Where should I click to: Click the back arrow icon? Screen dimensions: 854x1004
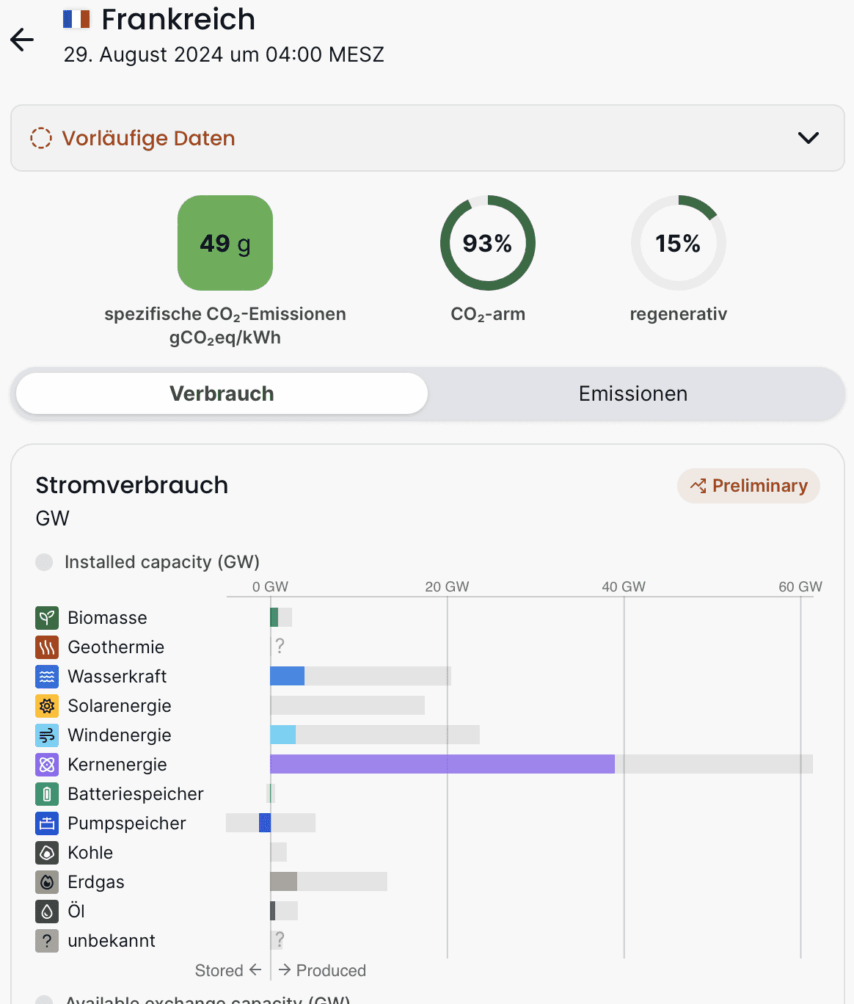(22, 40)
